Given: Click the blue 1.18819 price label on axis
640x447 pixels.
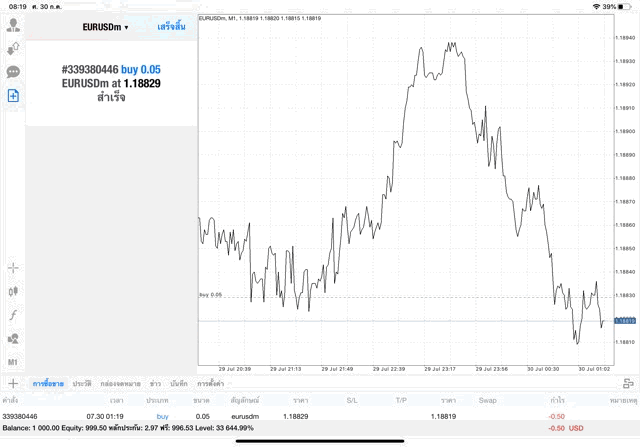Looking at the screenshot, I should [x=625, y=321].
